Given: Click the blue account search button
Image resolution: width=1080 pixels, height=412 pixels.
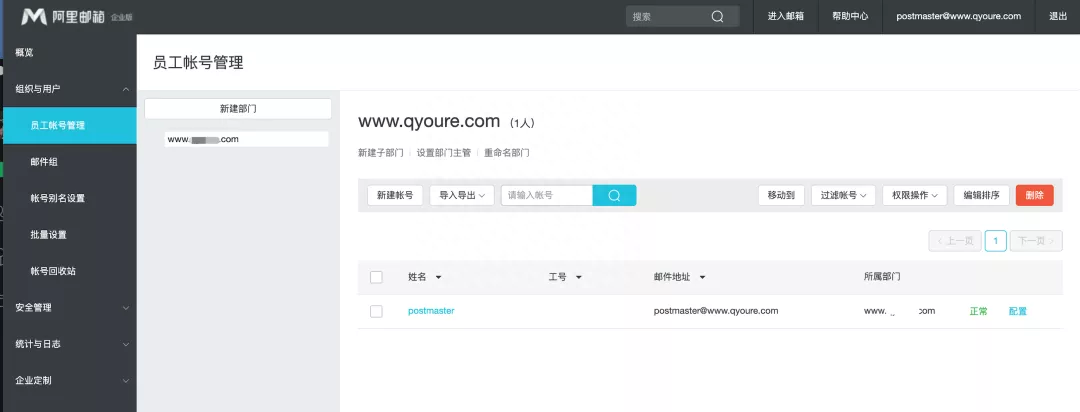Looking at the screenshot, I should tap(614, 195).
